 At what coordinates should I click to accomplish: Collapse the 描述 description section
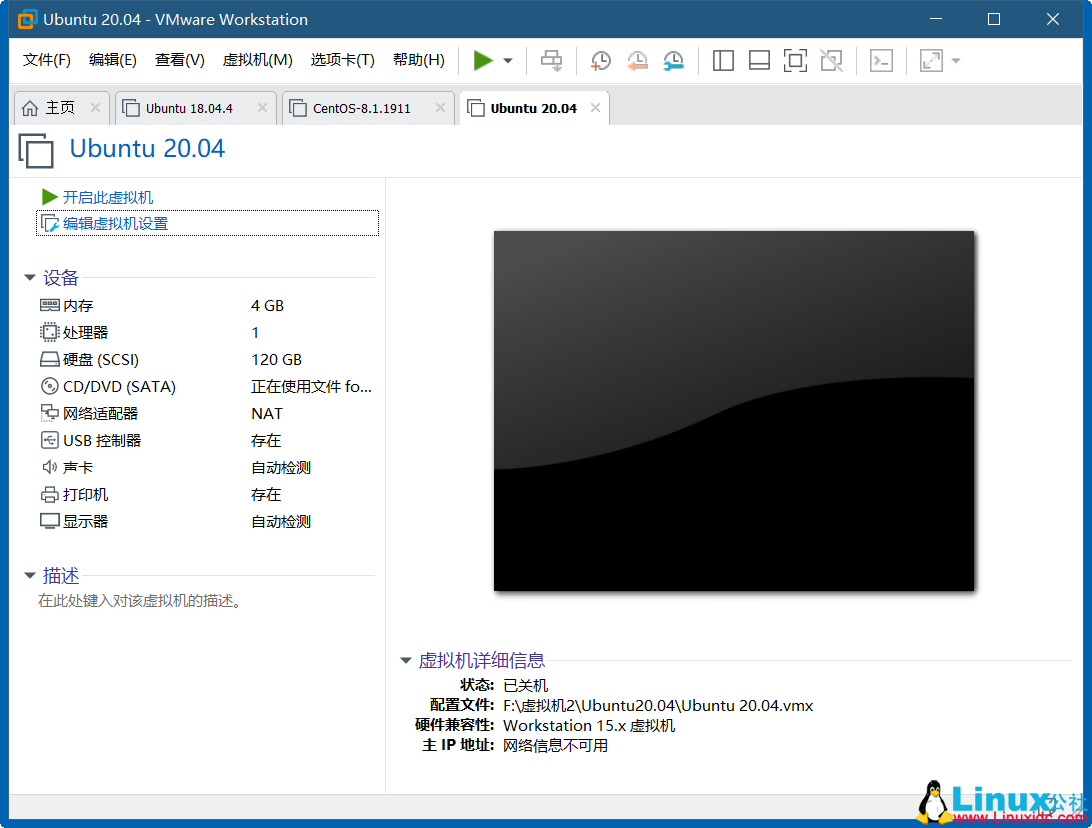30,575
